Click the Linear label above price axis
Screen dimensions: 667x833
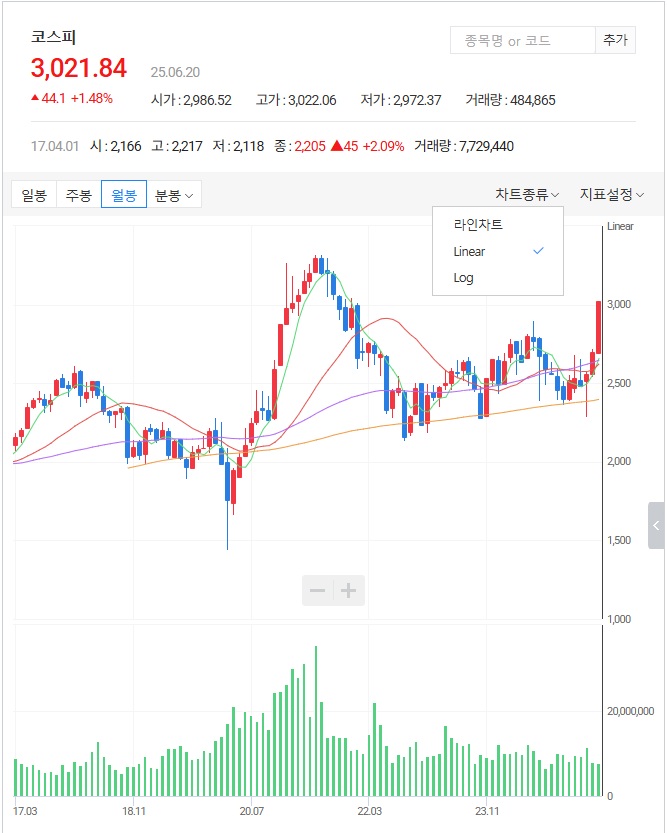point(620,226)
